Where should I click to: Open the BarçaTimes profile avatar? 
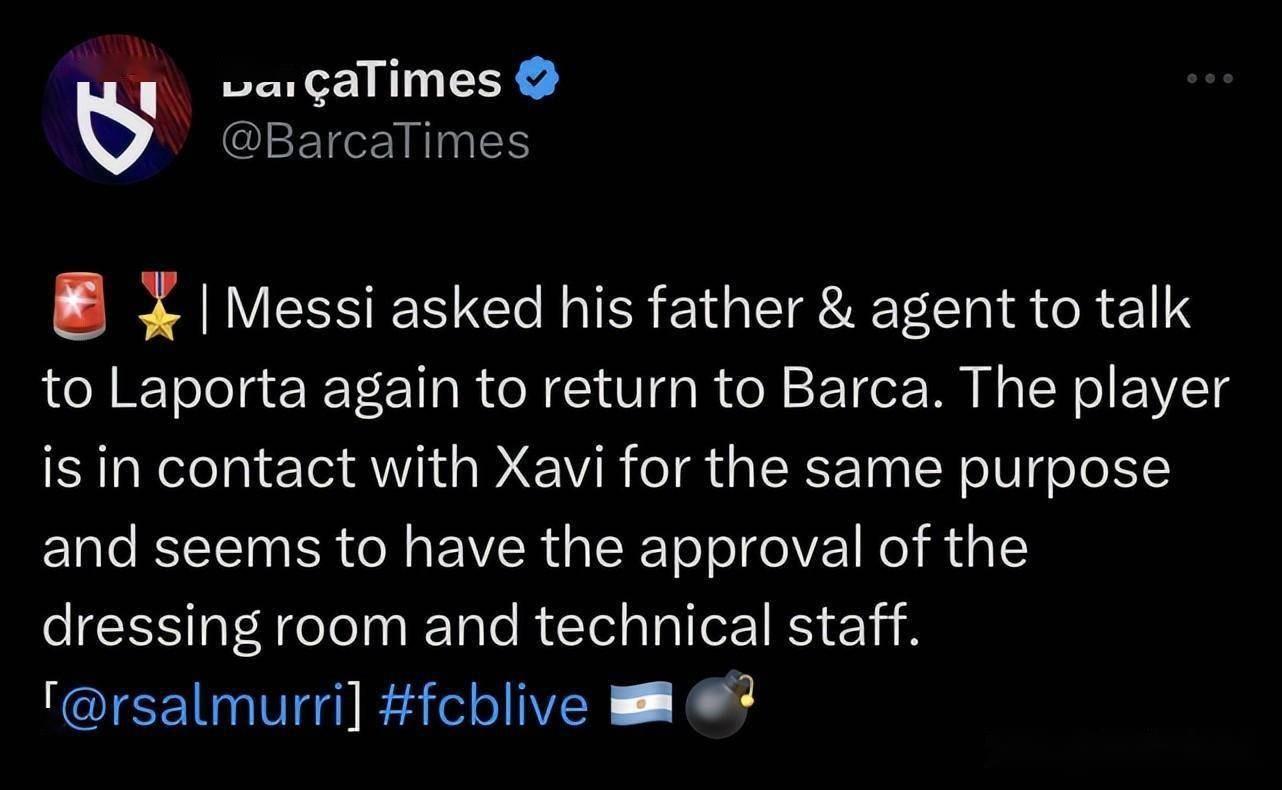[x=117, y=110]
